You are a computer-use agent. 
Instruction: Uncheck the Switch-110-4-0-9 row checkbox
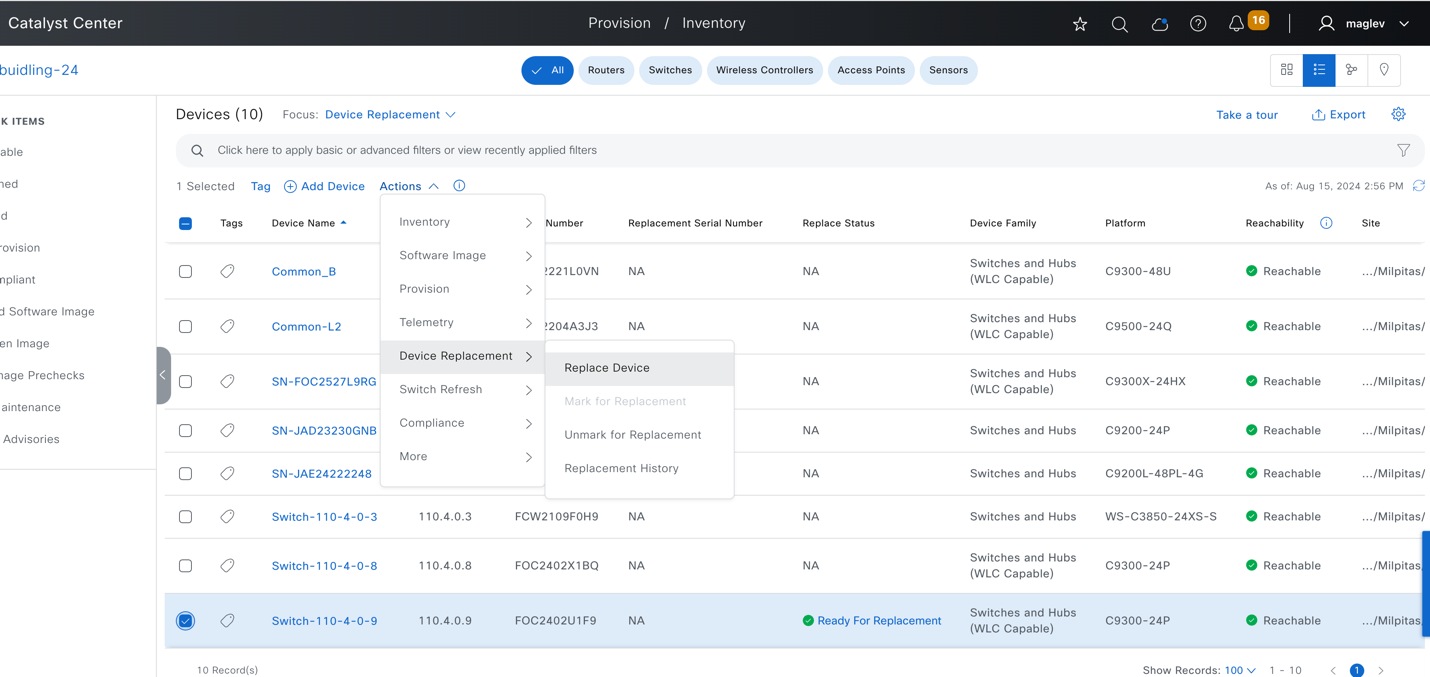(x=185, y=621)
